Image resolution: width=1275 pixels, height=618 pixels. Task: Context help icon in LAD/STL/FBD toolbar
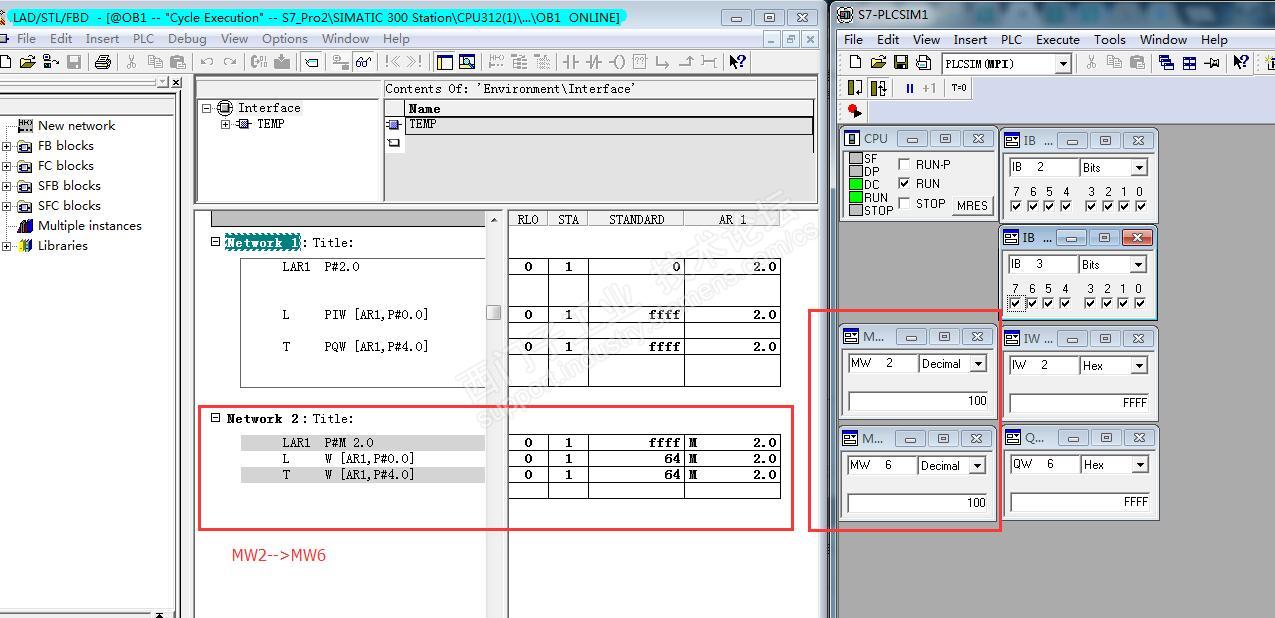point(737,62)
